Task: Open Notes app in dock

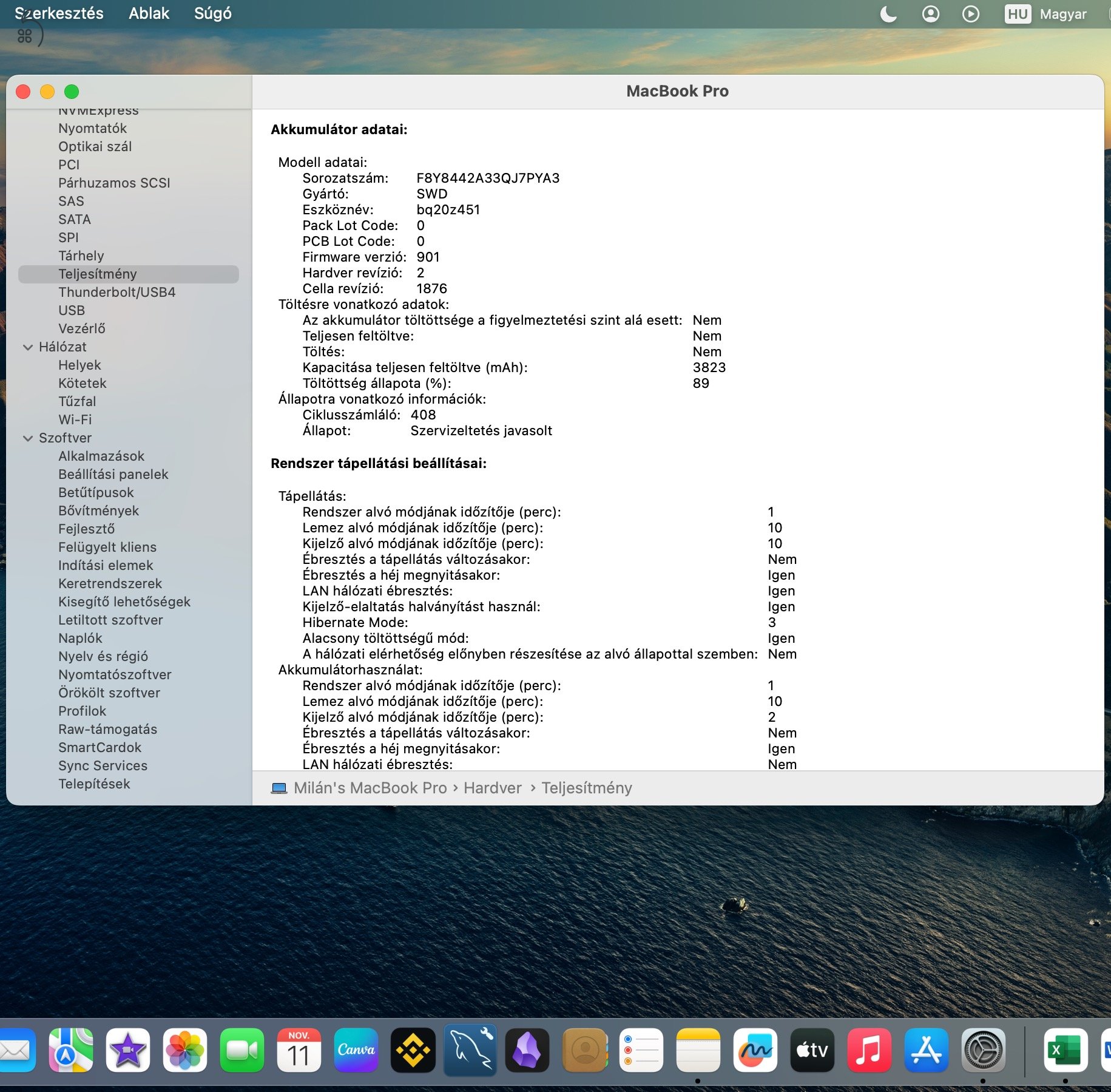Action: (x=698, y=1050)
